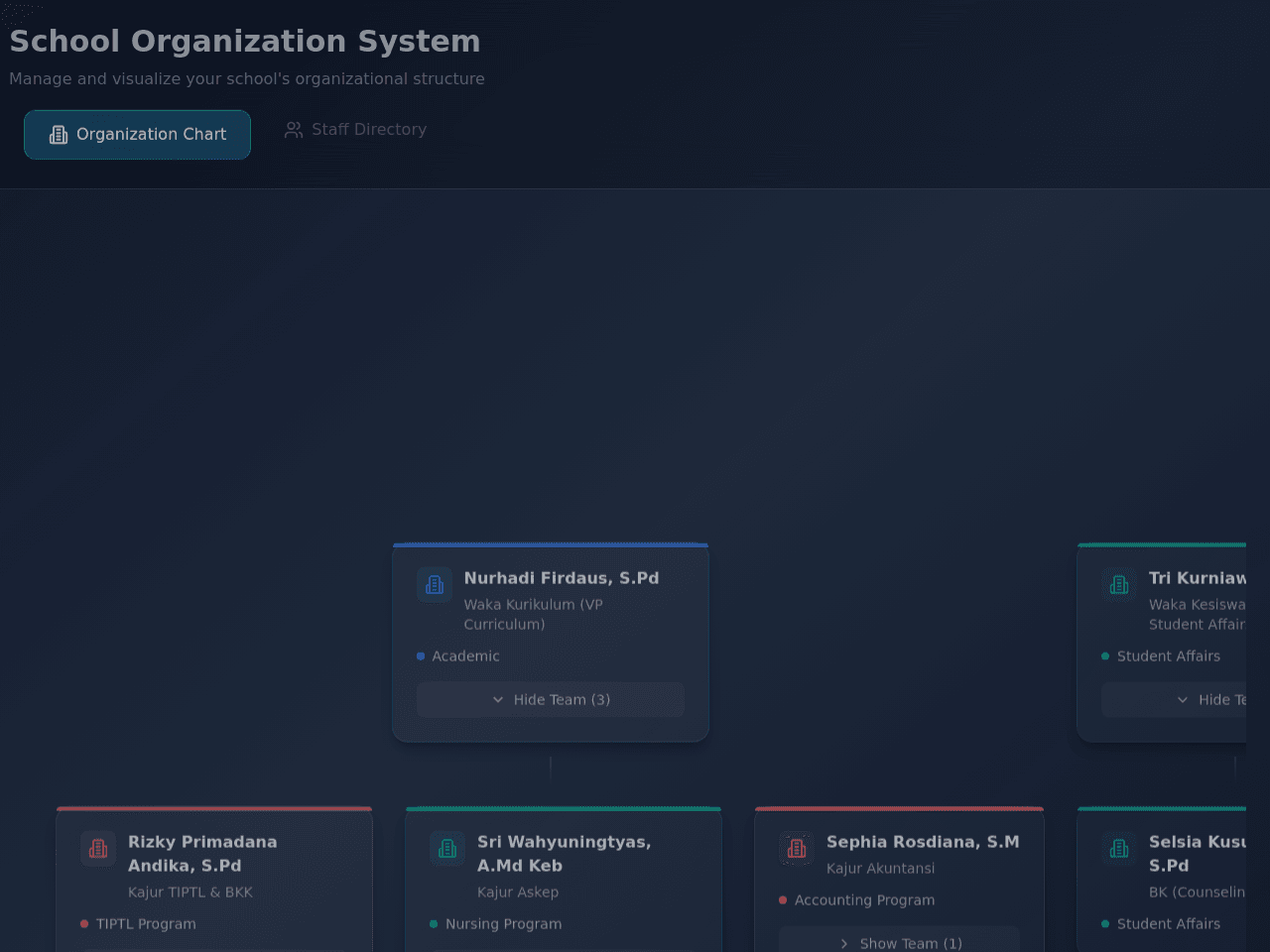Click Student Affairs label on Selsia card
The height and width of the screenshot is (952, 1270).
(1169, 924)
